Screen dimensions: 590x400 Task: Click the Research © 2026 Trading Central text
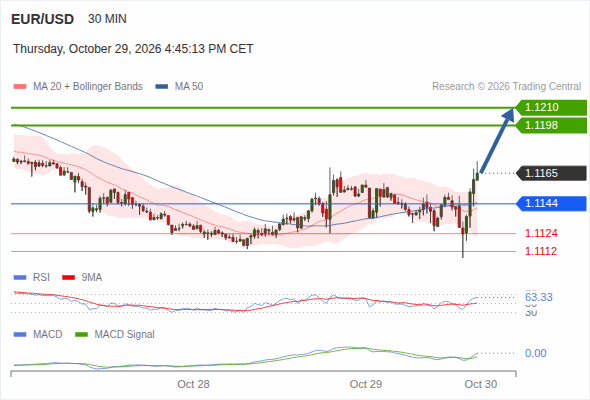tap(506, 87)
